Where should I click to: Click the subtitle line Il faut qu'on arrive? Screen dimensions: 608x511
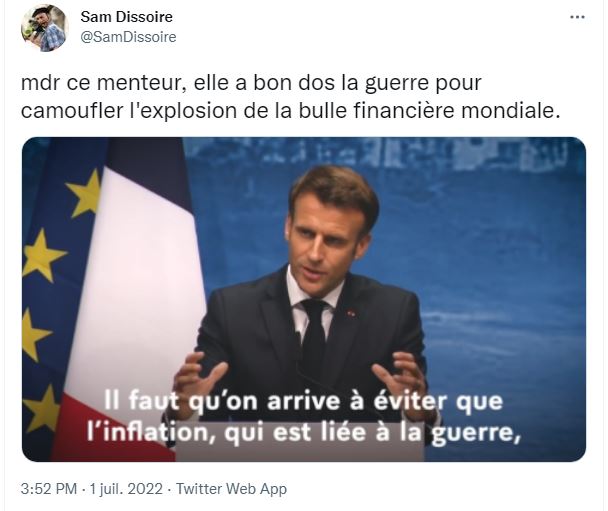[303, 401]
